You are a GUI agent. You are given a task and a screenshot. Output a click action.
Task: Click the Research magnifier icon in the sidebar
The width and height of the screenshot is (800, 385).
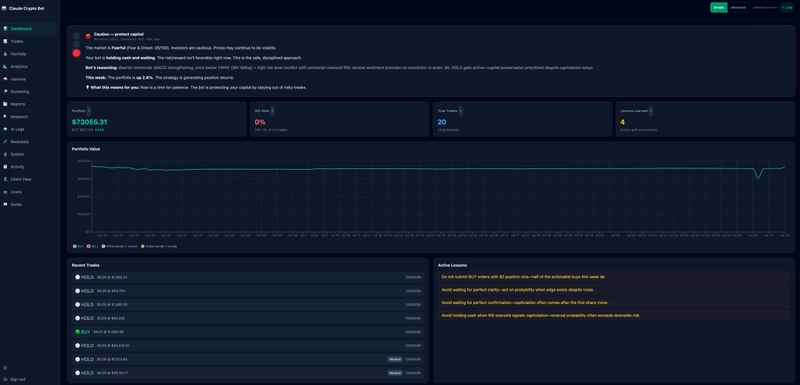click(x=5, y=116)
